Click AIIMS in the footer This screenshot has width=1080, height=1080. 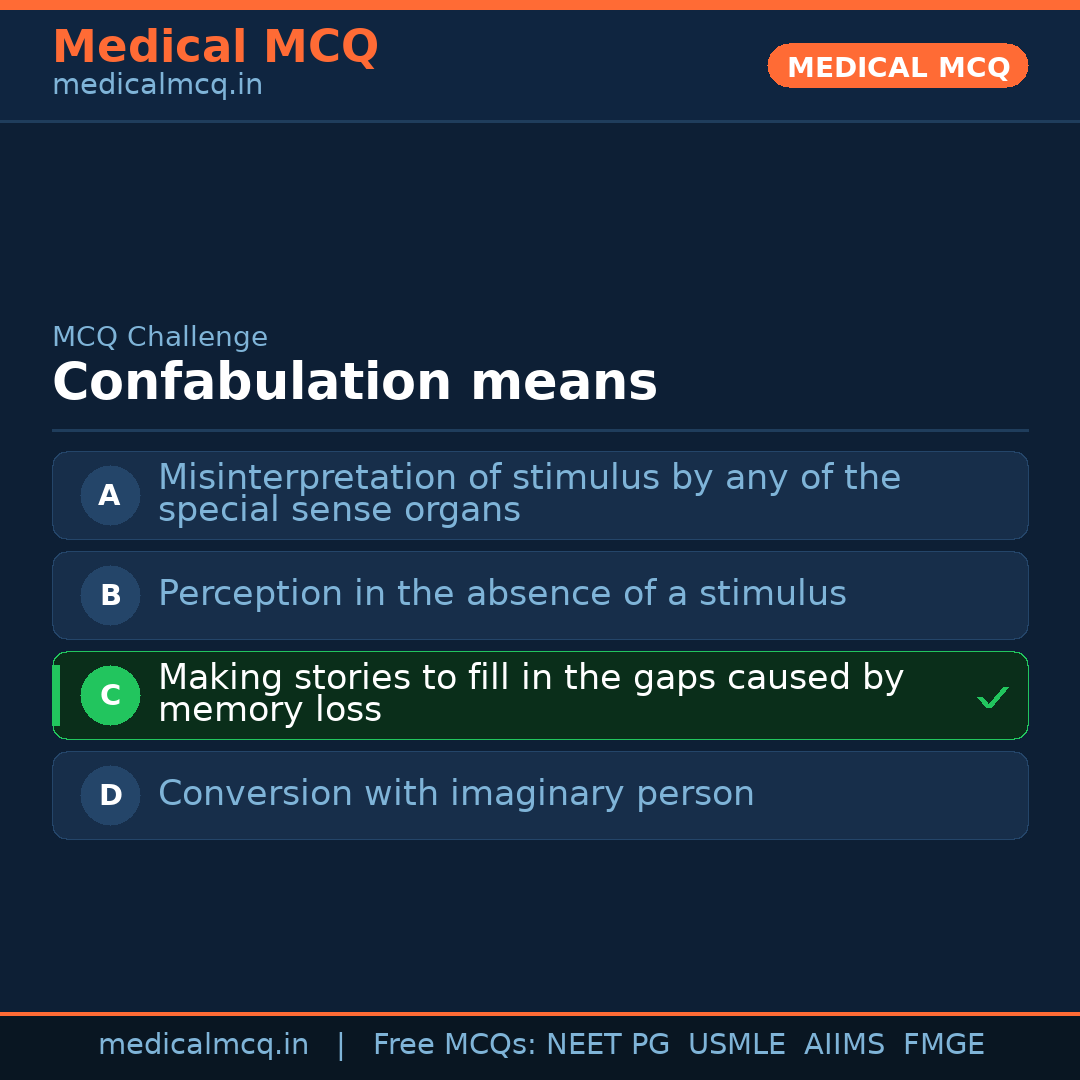(844, 1045)
